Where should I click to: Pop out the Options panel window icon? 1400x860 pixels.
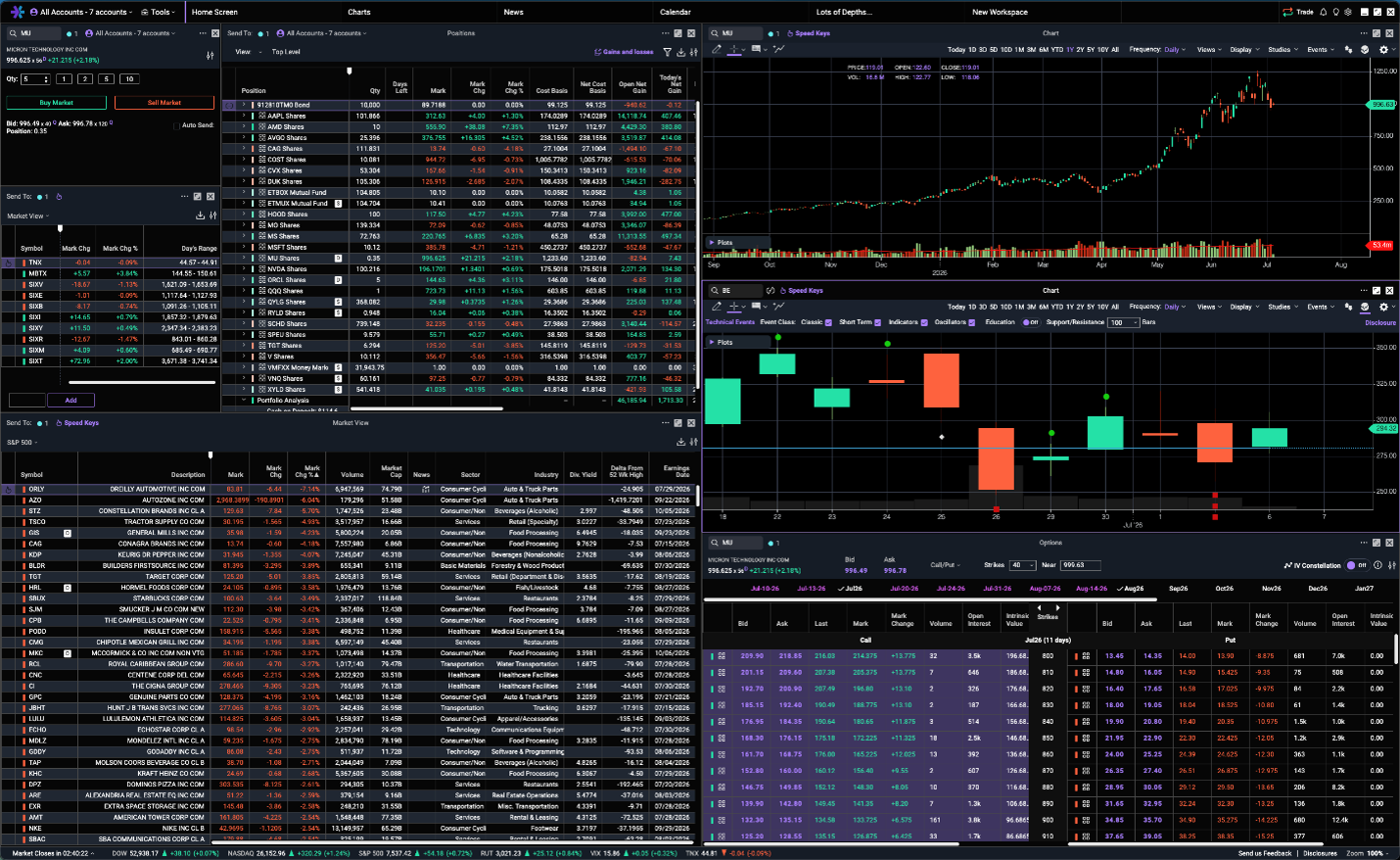point(1377,542)
